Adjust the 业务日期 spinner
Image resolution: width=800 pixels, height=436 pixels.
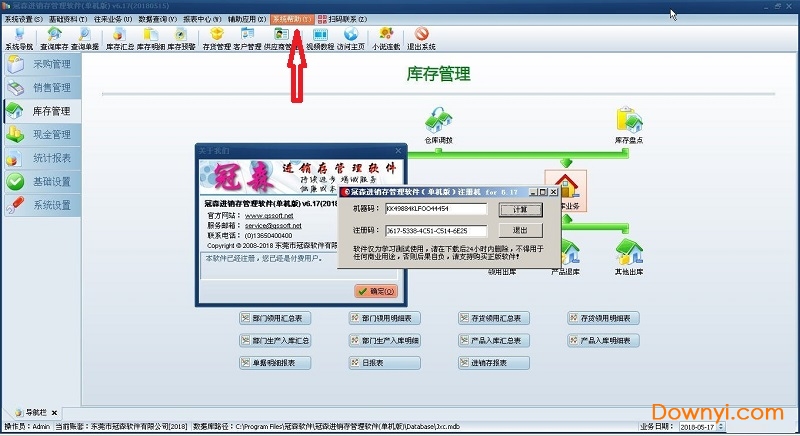coord(721,426)
